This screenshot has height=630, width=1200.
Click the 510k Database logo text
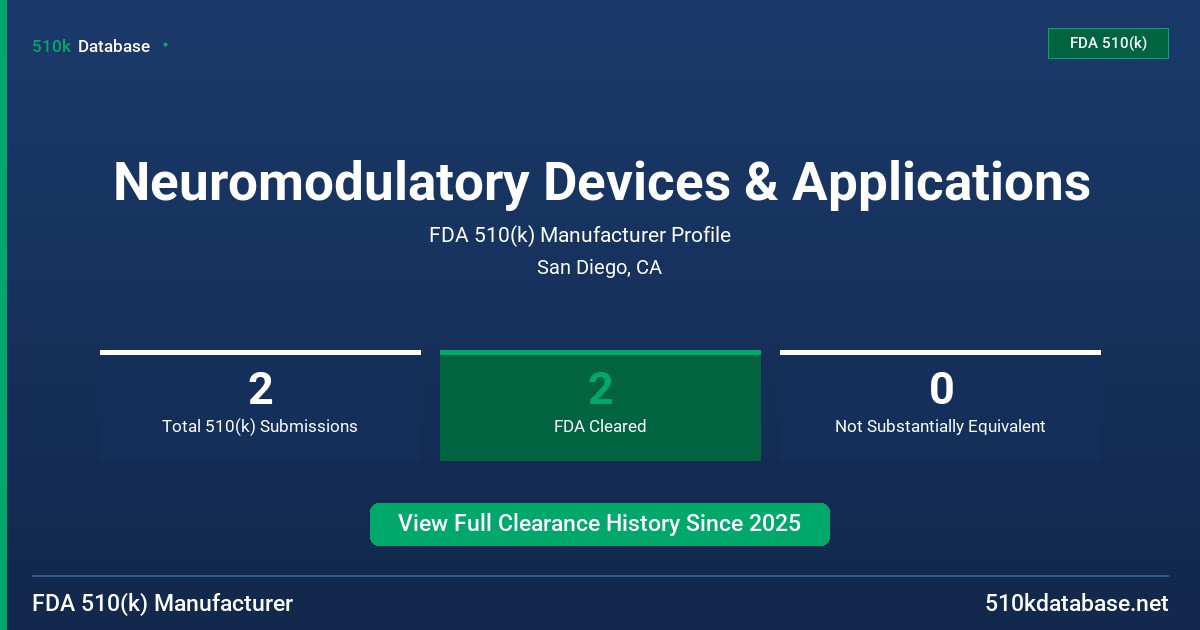point(91,46)
